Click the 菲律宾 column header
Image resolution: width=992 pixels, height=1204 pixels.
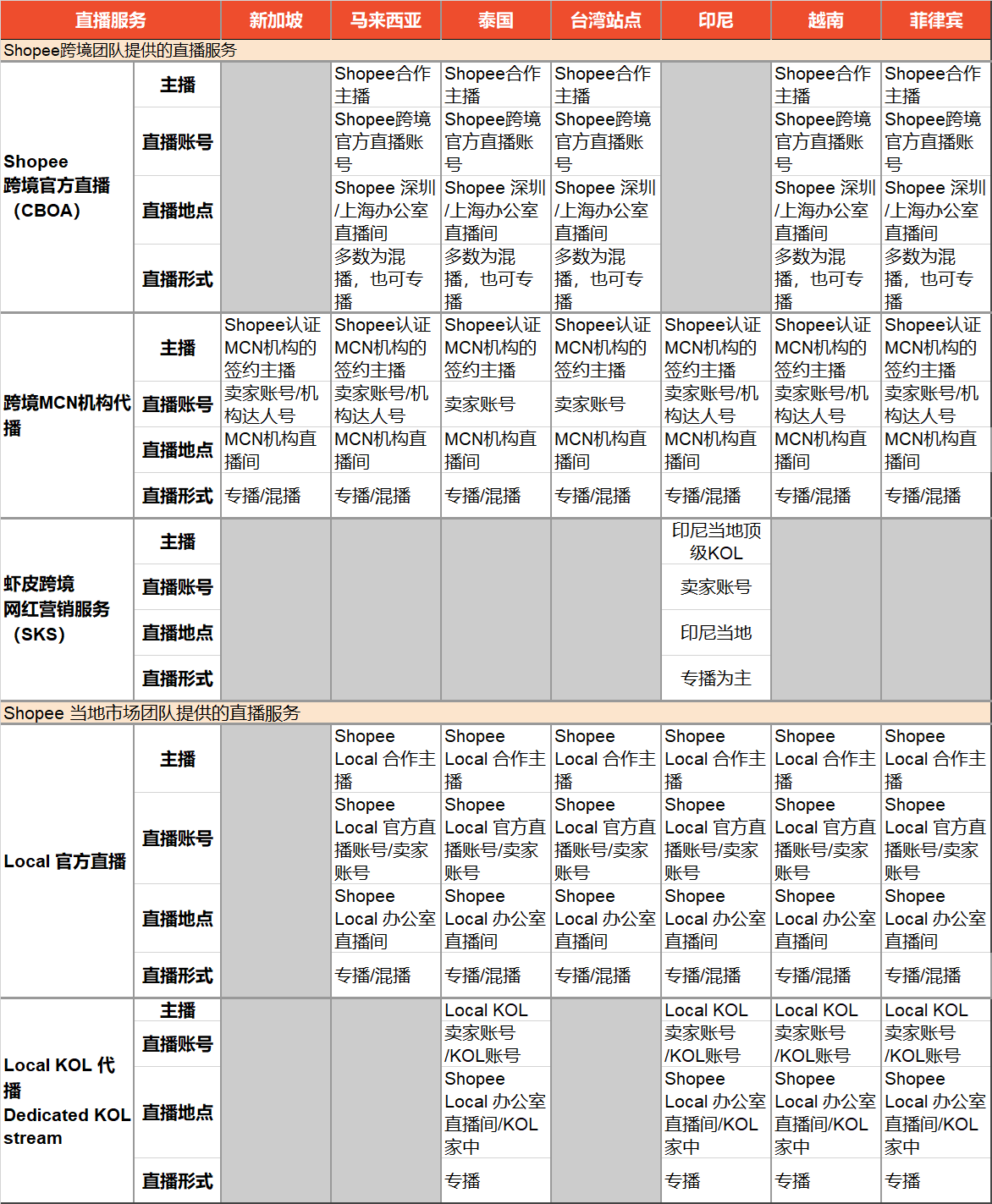coord(936,20)
